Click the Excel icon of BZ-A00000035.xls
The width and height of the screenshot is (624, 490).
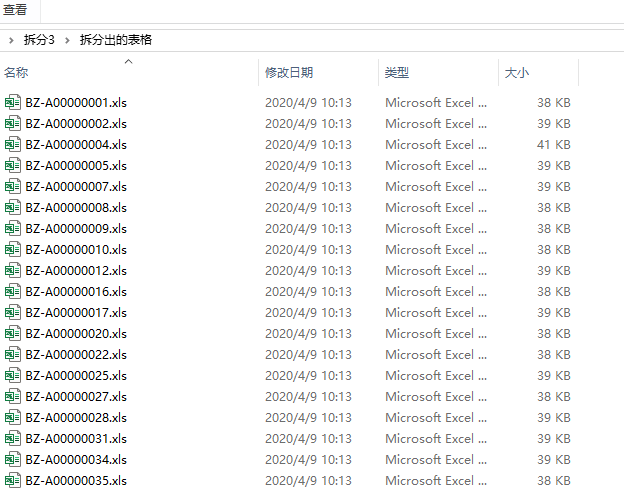pyautogui.click(x=13, y=480)
